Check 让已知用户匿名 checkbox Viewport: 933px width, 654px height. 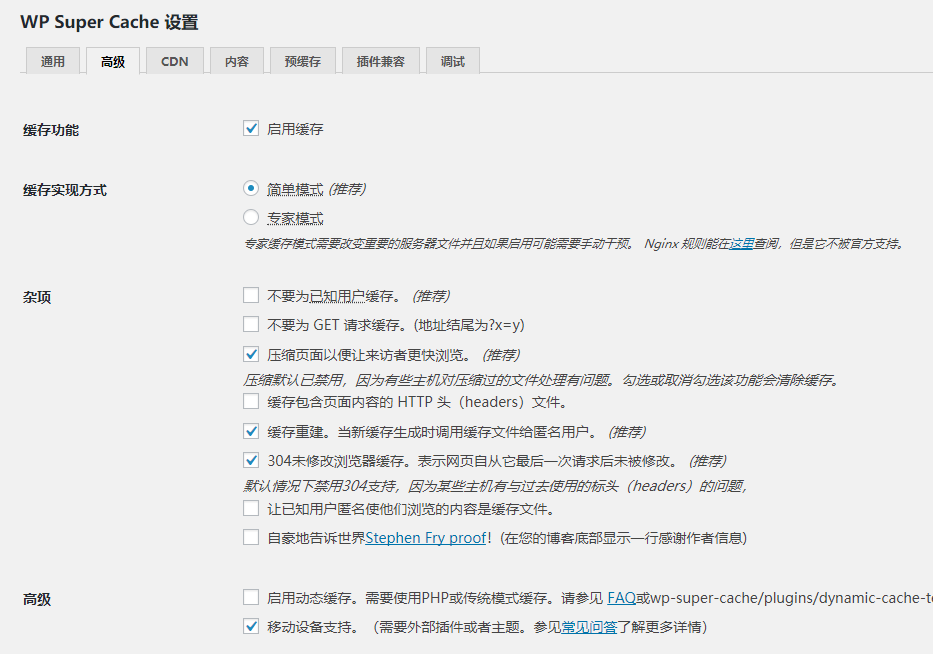click(251, 509)
